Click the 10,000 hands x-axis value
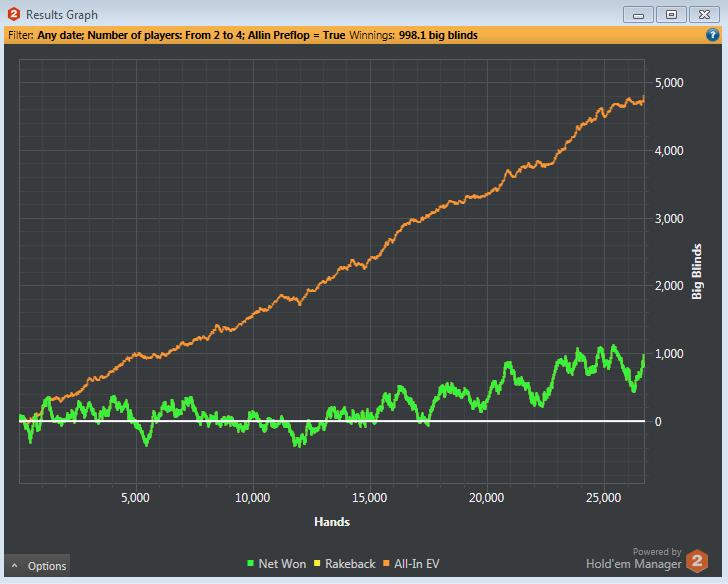This screenshot has height=584, width=728. [253, 498]
